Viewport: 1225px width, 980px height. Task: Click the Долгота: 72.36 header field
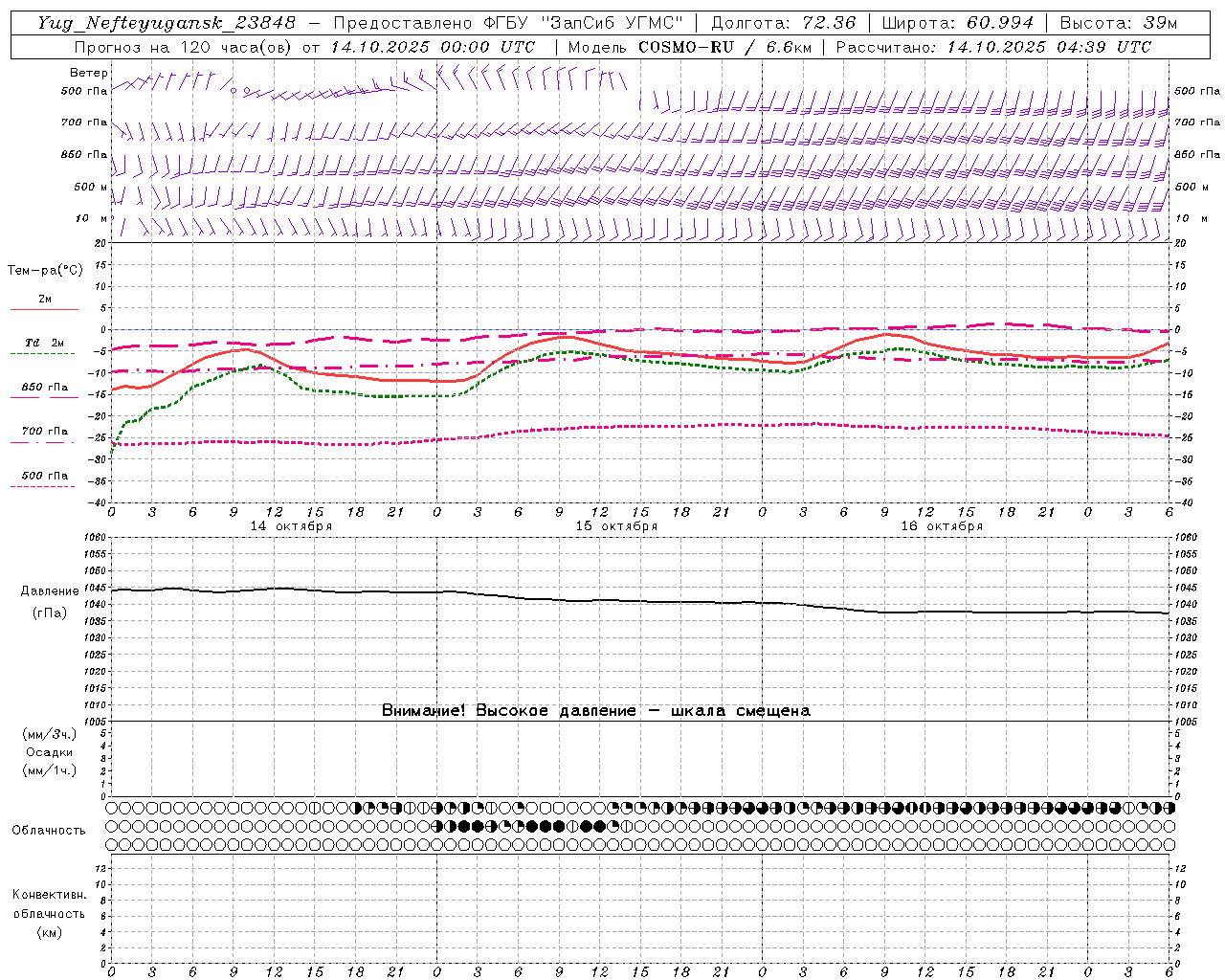coord(784,23)
